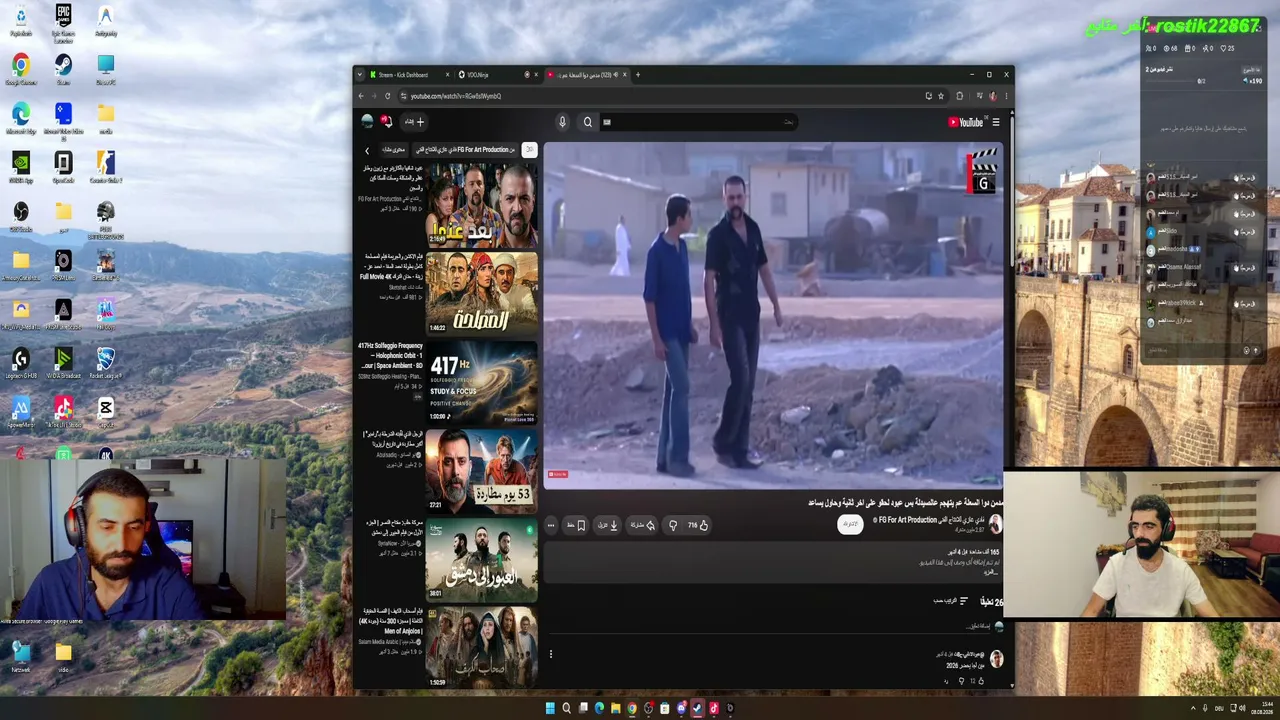Subscribe to the FG For Art Production channel

pos(849,524)
